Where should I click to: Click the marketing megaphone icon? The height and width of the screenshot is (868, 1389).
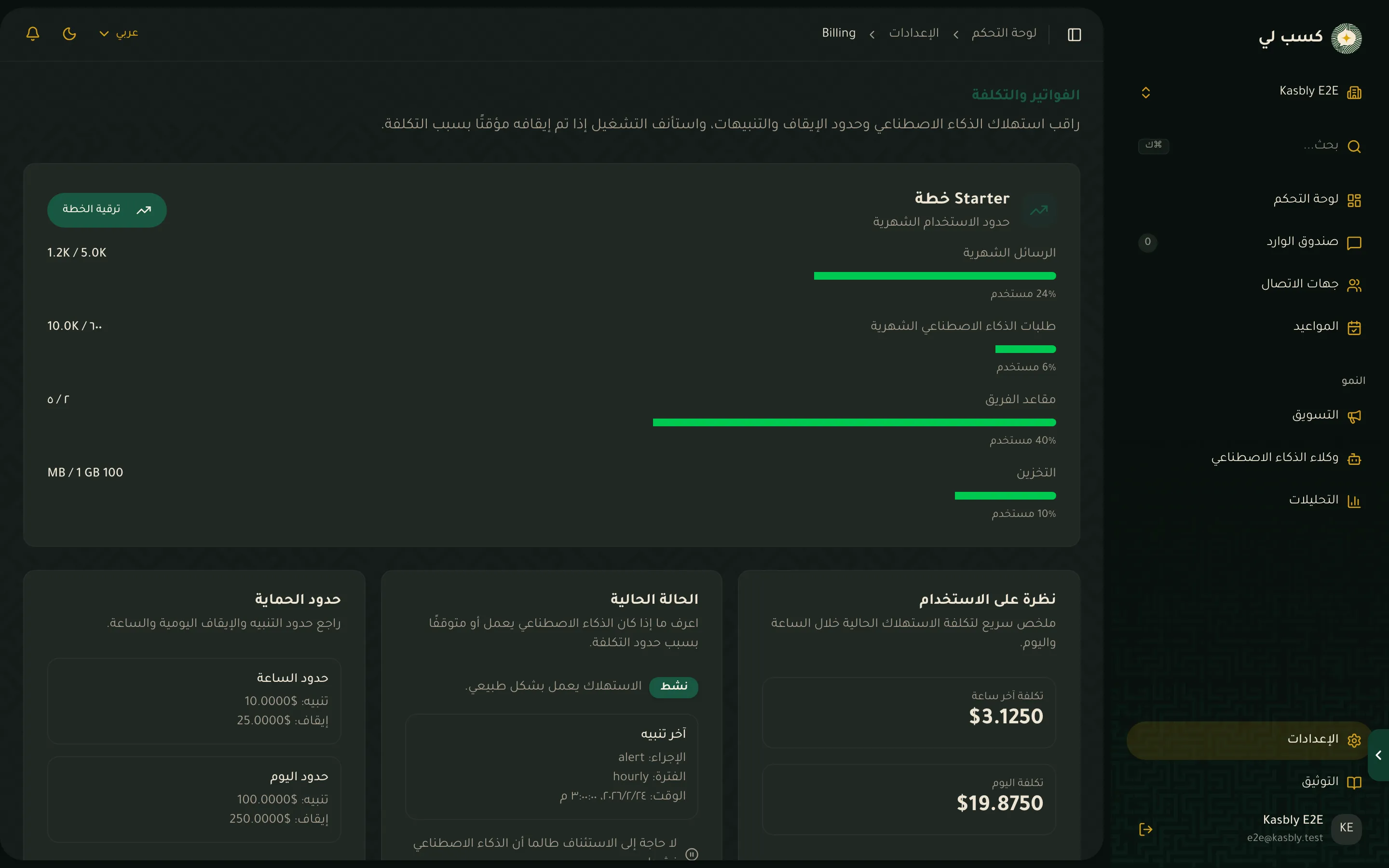point(1354,416)
